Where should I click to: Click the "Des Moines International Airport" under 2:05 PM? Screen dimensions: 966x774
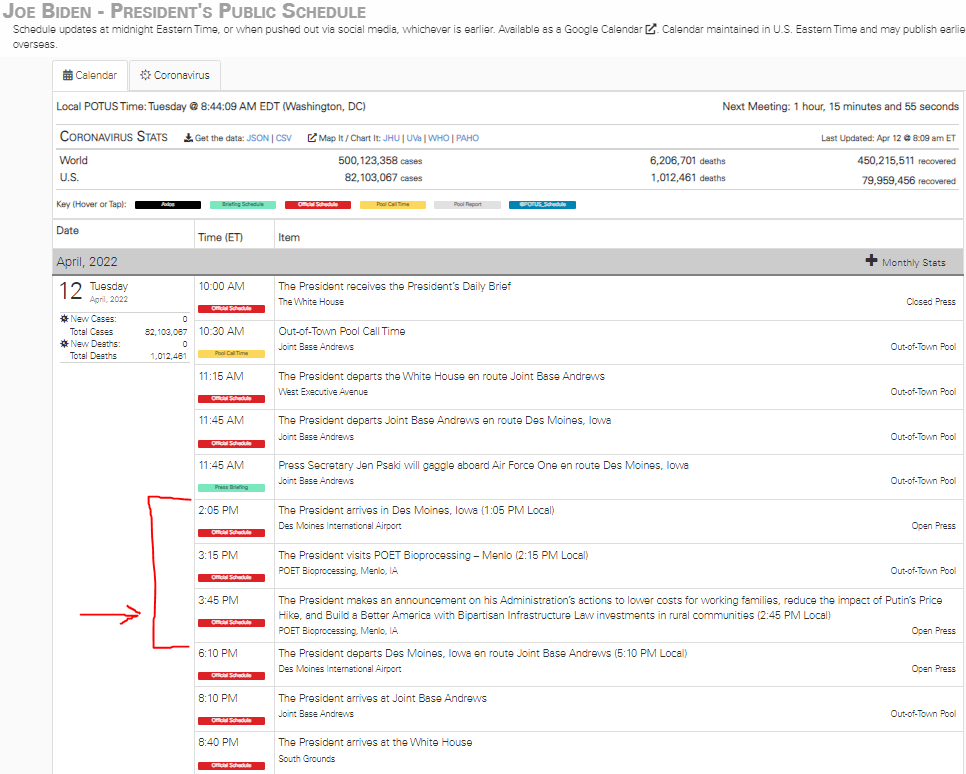[x=339, y=526]
